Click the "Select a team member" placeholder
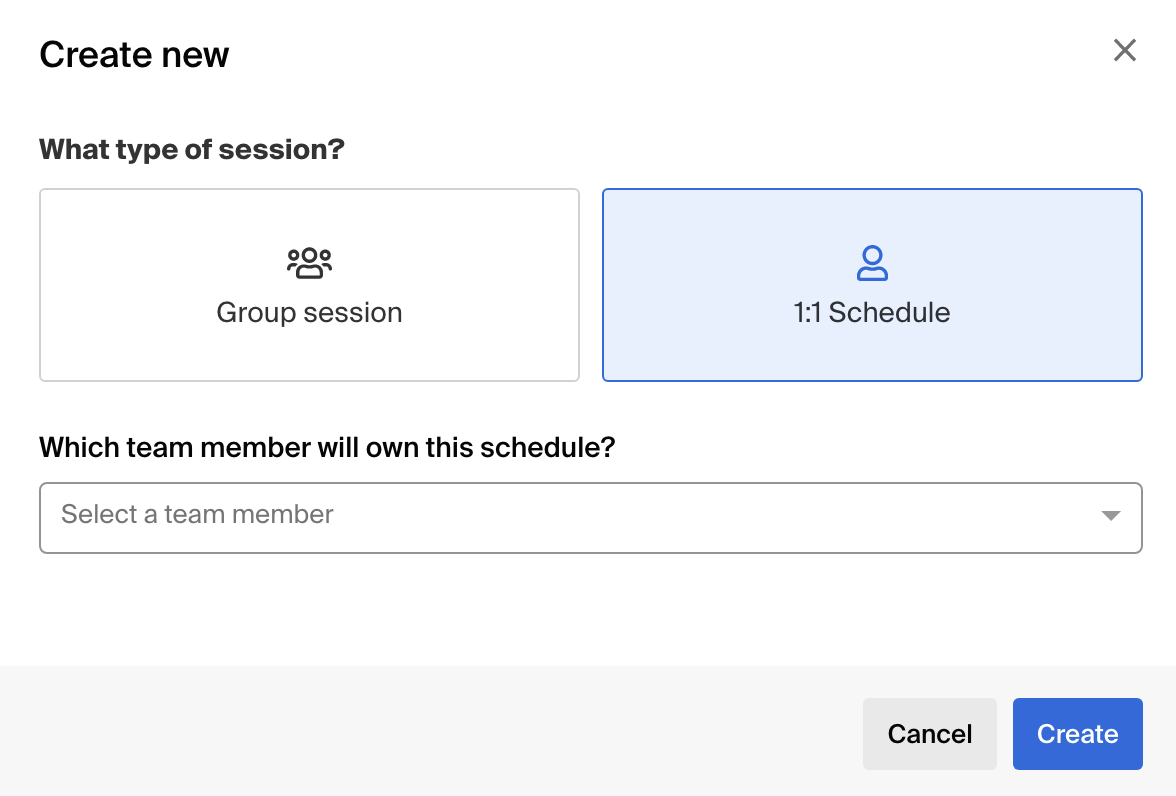The width and height of the screenshot is (1176, 796). [197, 515]
